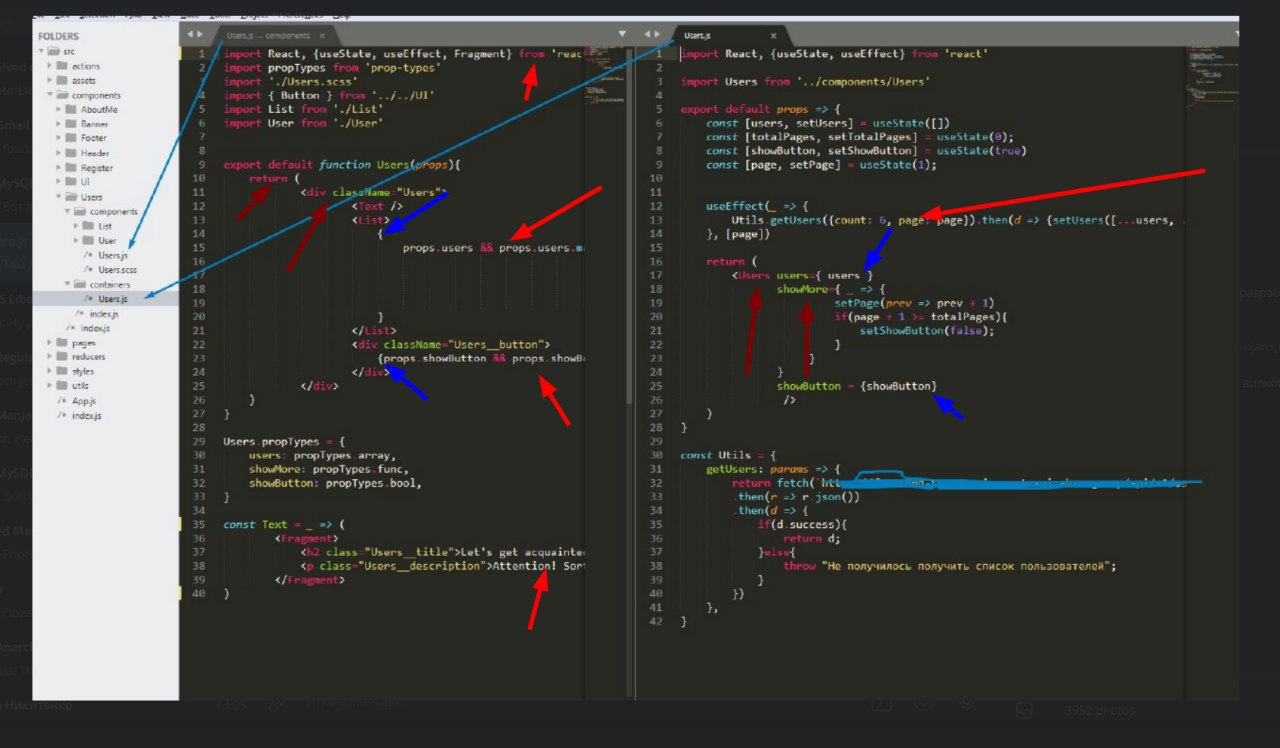Open index.js inside the Users folder
Screen dimensions: 1280x748
pyautogui.click(x=104, y=313)
